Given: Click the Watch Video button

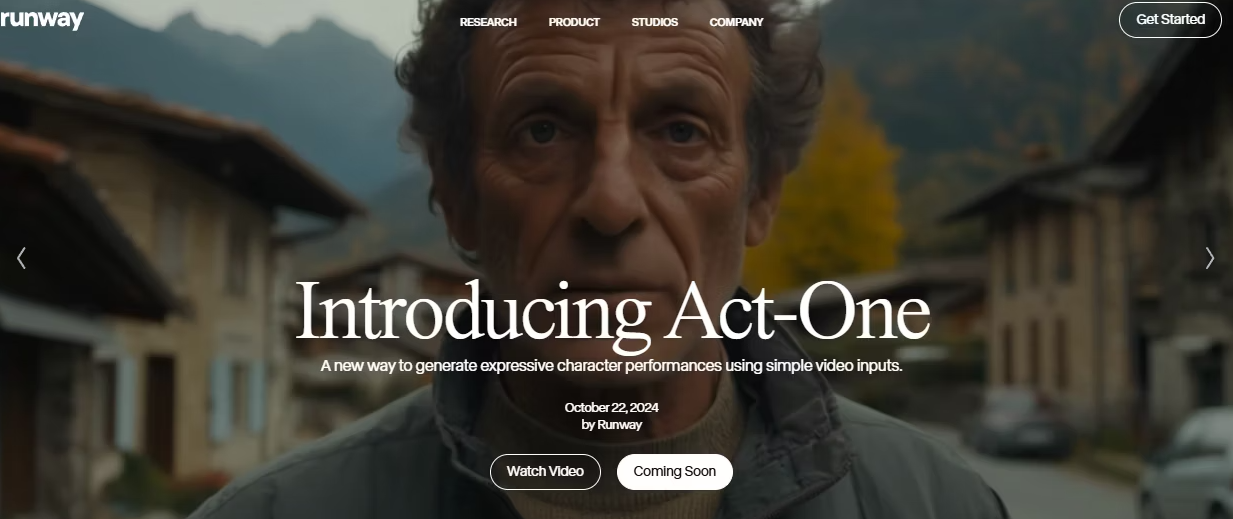Looking at the screenshot, I should (545, 471).
